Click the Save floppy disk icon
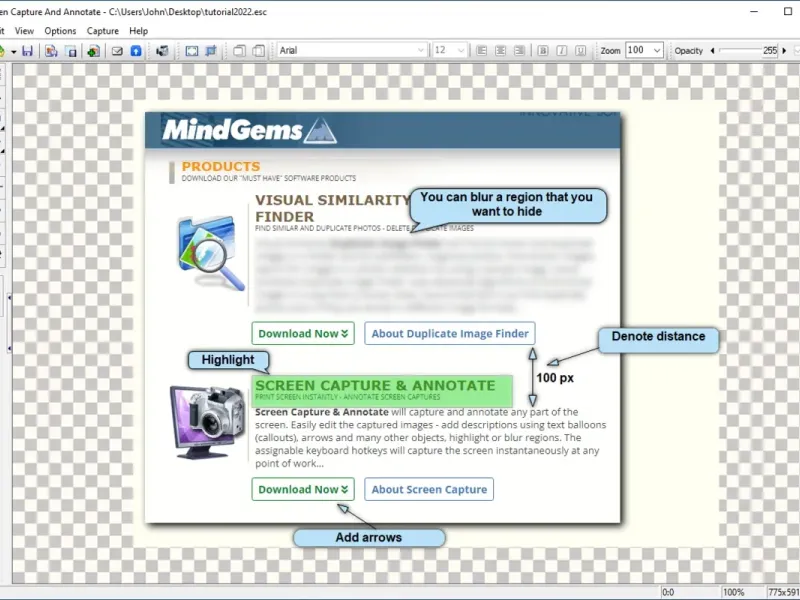The image size is (800, 600). (x=28, y=51)
